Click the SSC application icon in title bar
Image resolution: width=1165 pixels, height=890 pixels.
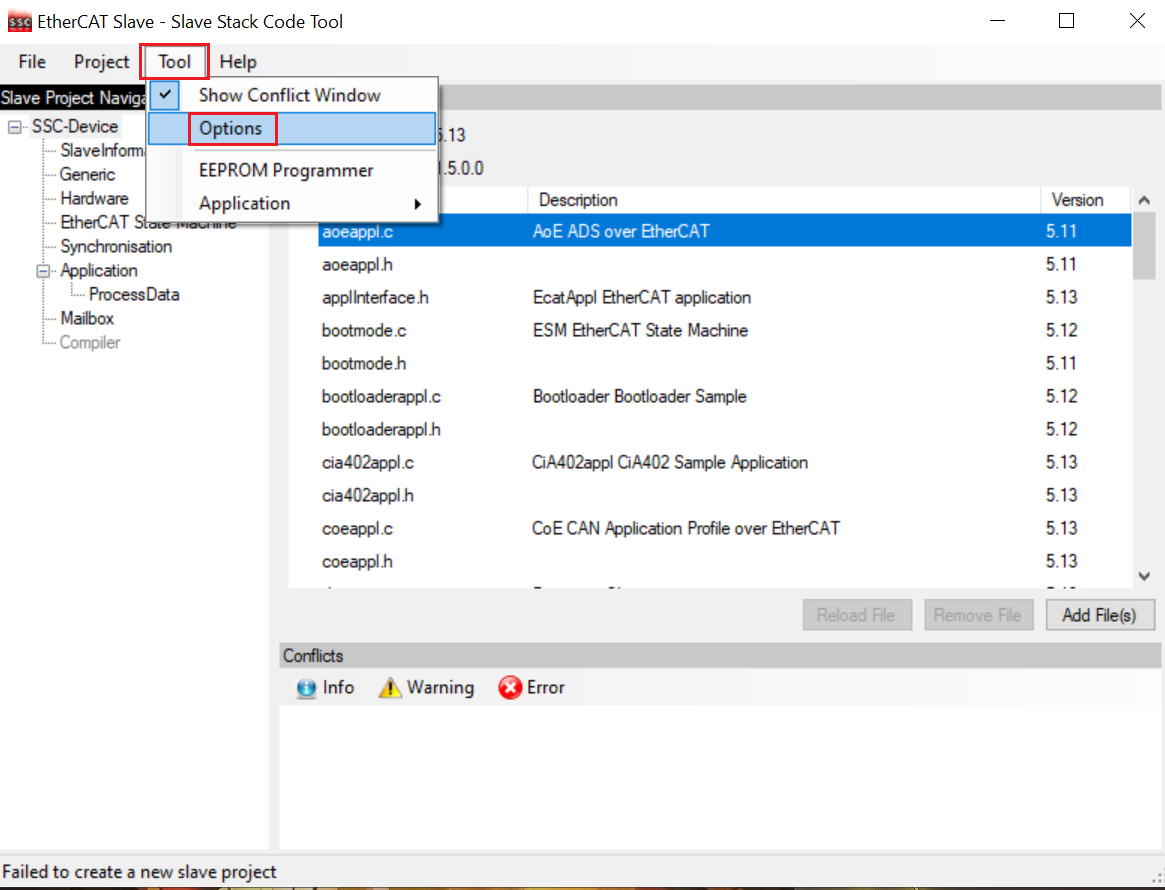[x=18, y=21]
